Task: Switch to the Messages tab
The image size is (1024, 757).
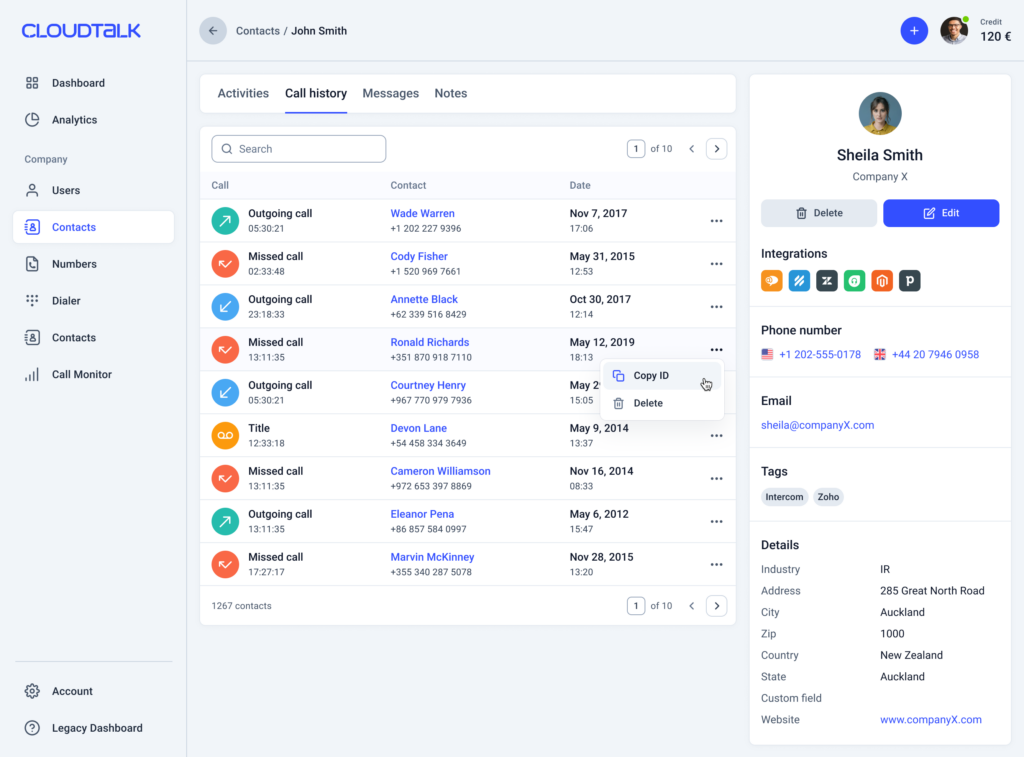Action: (x=390, y=94)
